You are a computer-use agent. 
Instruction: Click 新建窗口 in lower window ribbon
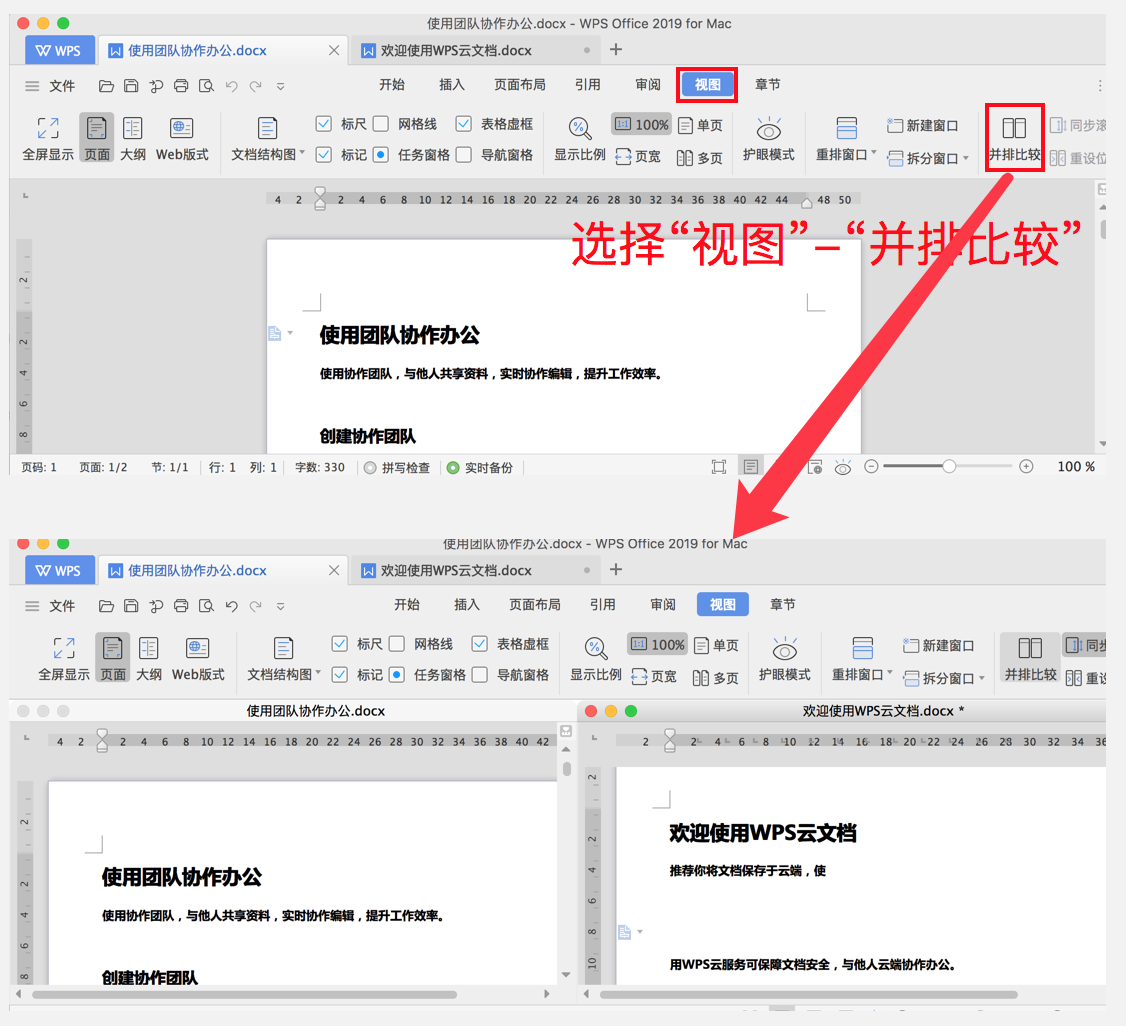click(938, 645)
